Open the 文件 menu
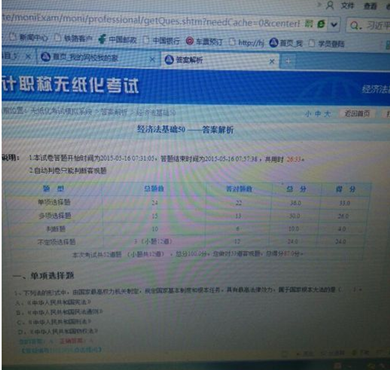390x370 pixels. pyautogui.click(x=347, y=6)
